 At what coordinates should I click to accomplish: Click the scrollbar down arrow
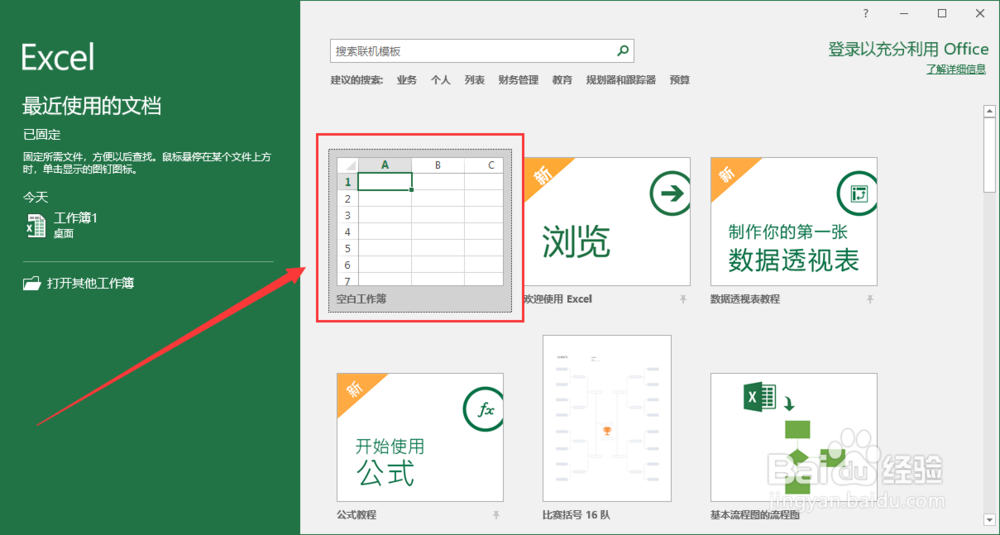990,522
